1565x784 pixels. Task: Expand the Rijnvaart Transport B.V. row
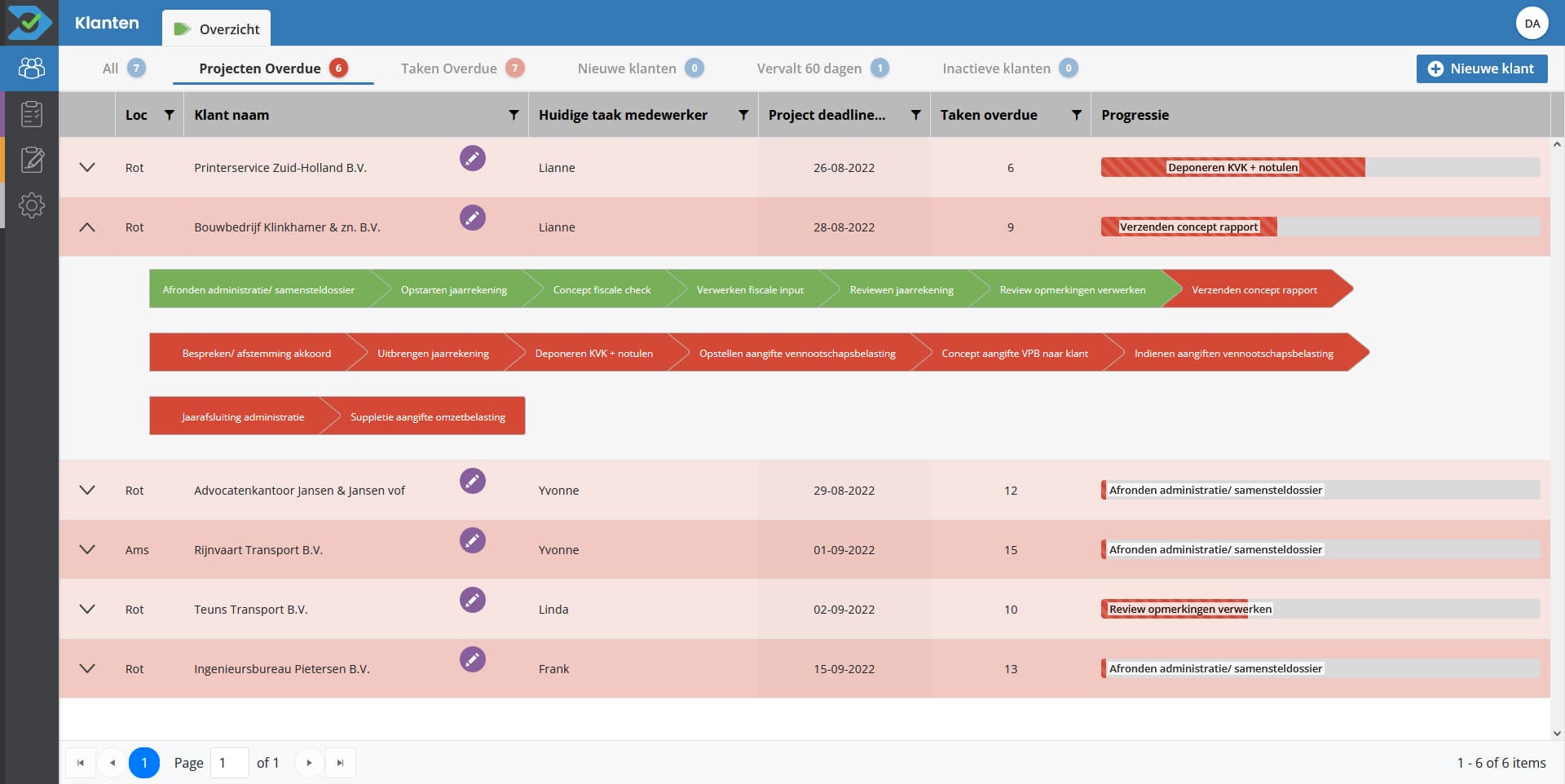pyautogui.click(x=87, y=550)
